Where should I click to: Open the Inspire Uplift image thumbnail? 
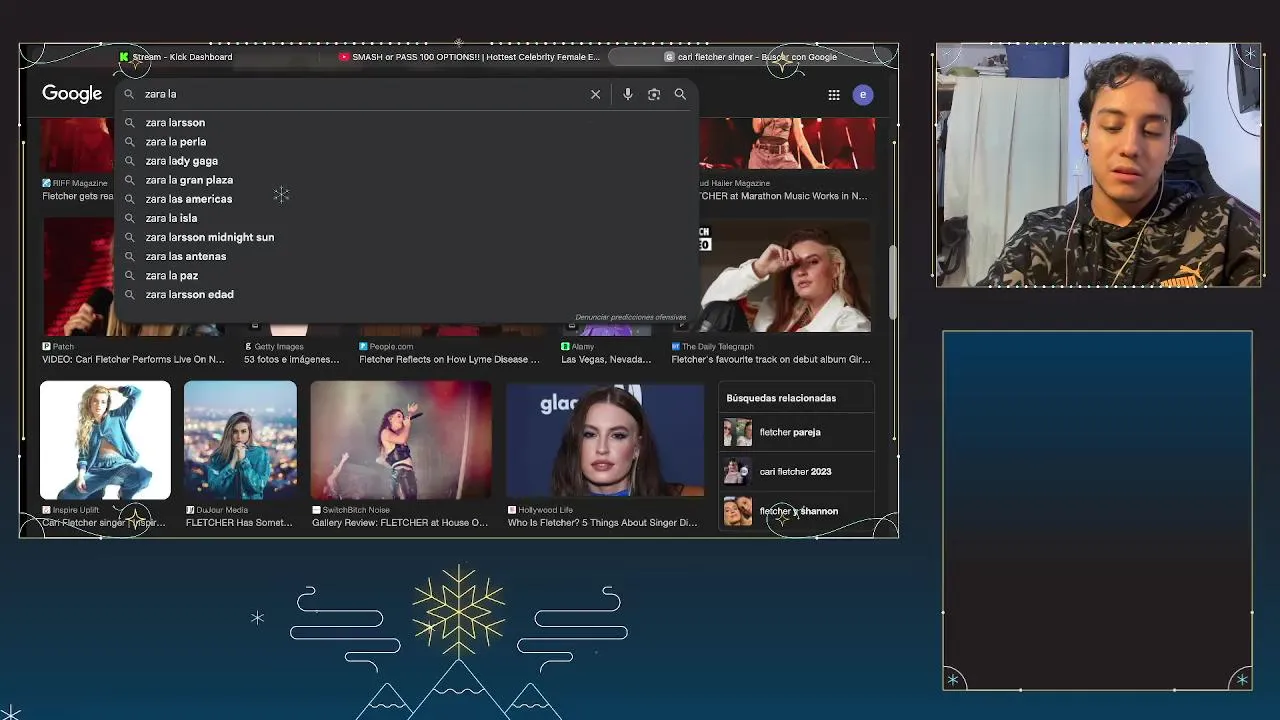(x=105, y=440)
